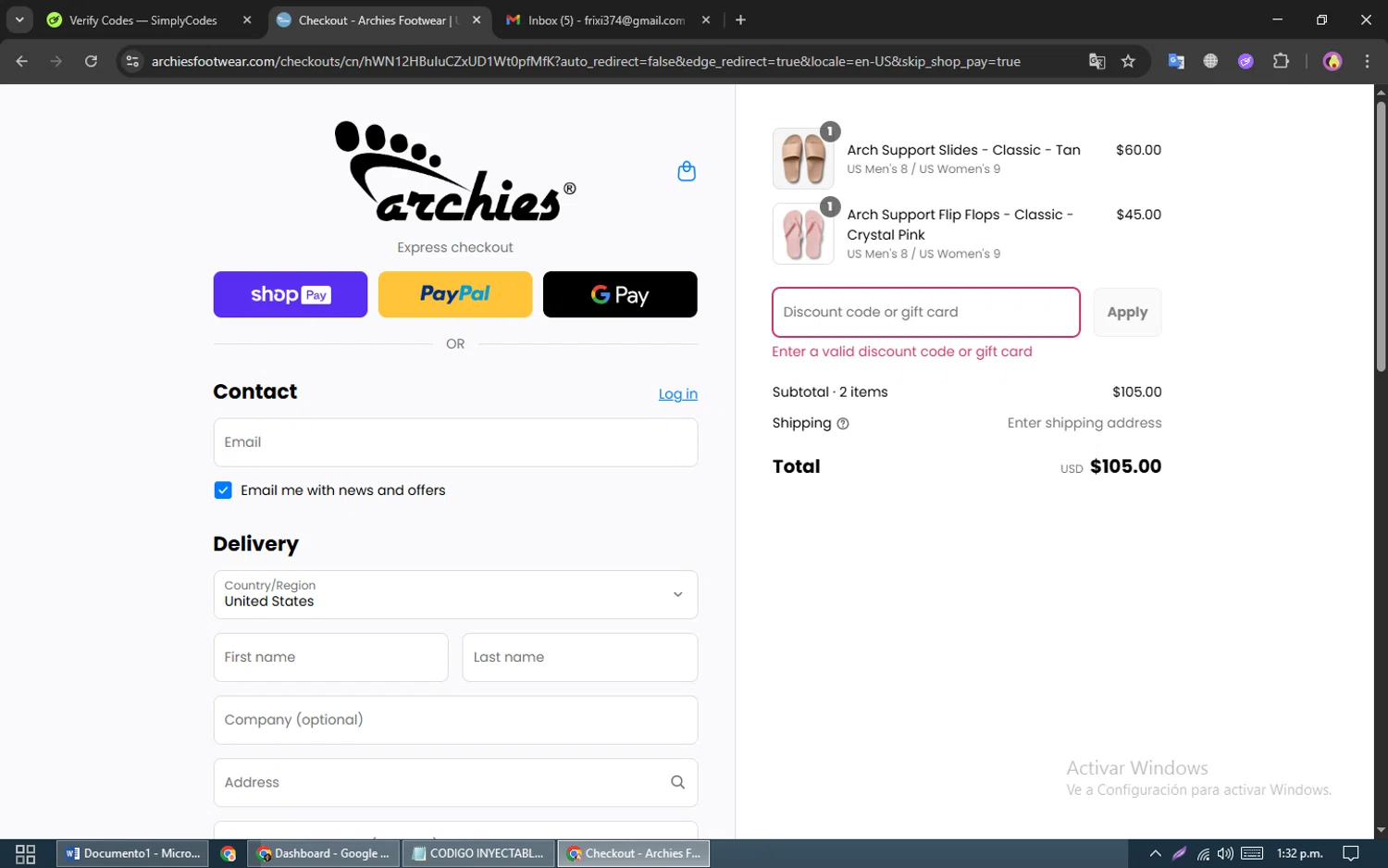
Task: Click the Crystal Pink Flip Flops thumbnail
Action: coord(803,234)
